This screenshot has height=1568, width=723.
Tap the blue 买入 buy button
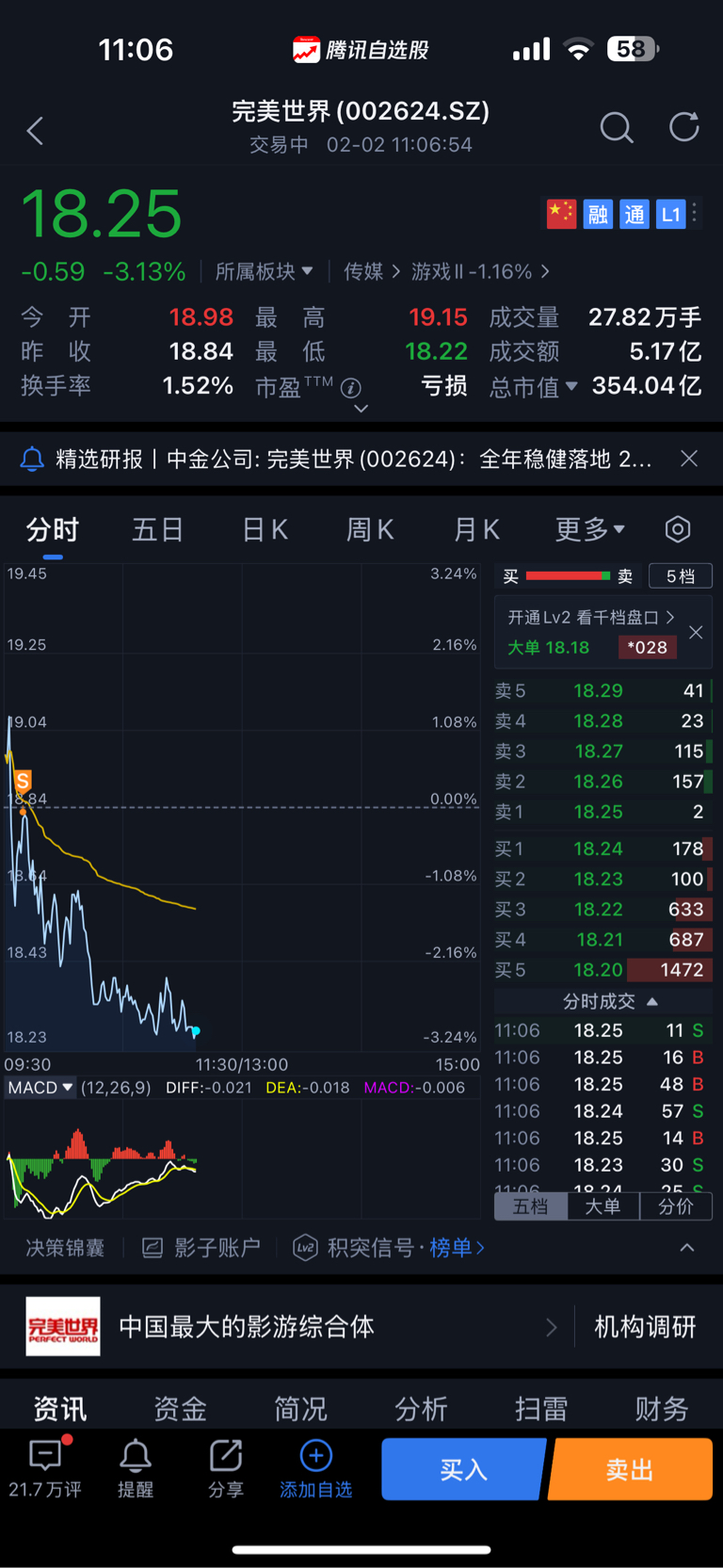pyautogui.click(x=463, y=1469)
